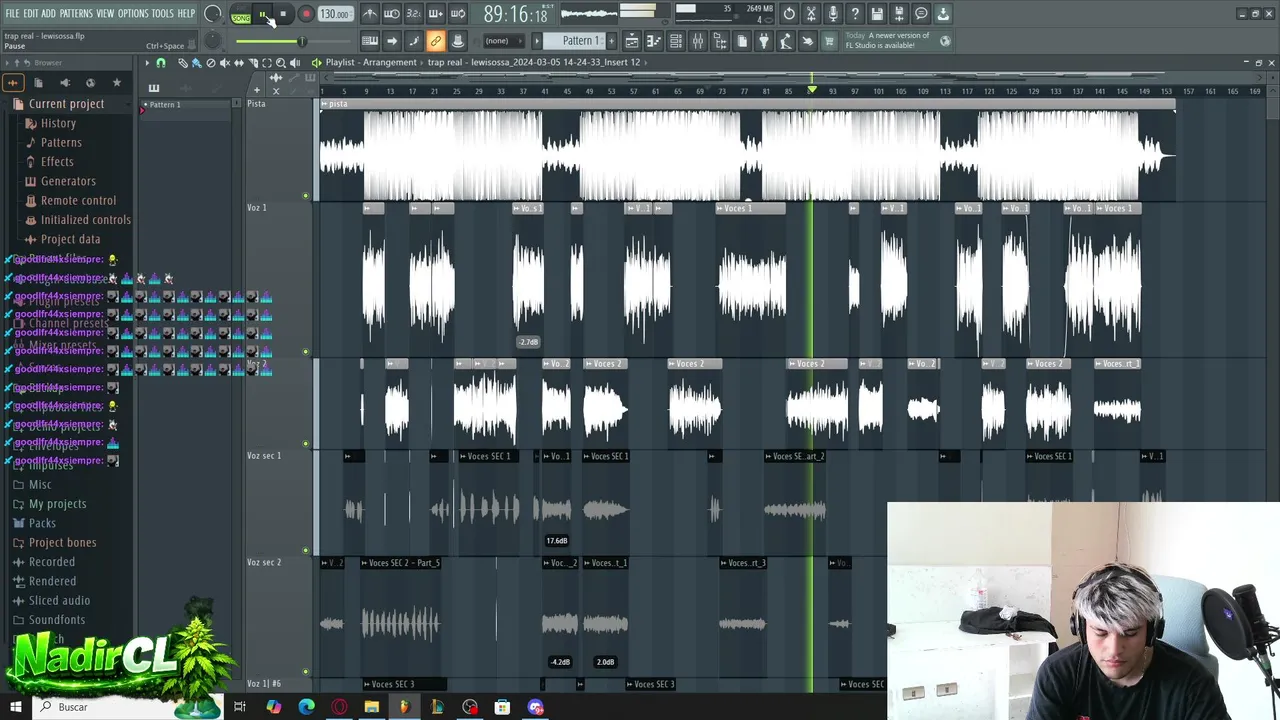Open undo history clock icon
This screenshot has height=720, width=1280.
click(x=789, y=14)
